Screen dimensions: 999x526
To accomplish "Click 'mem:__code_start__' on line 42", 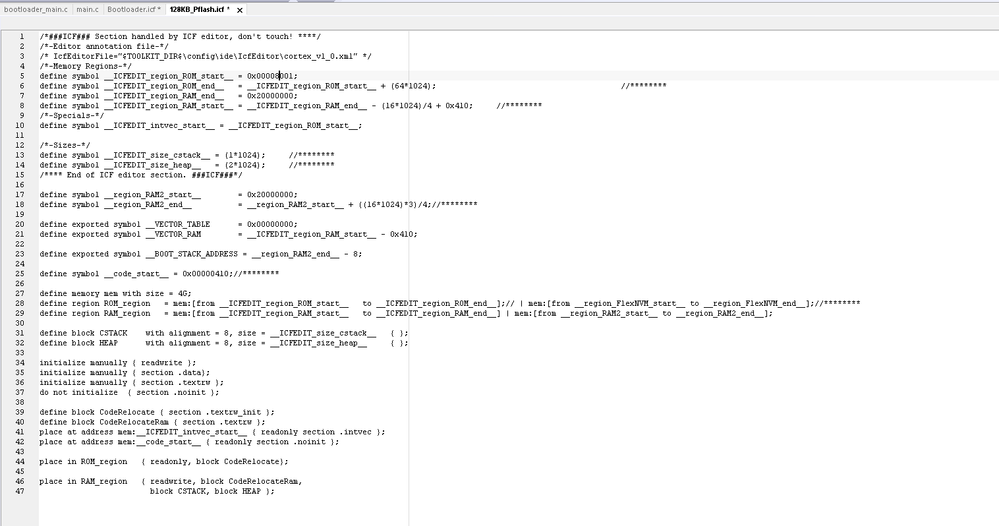I will (x=159, y=442).
